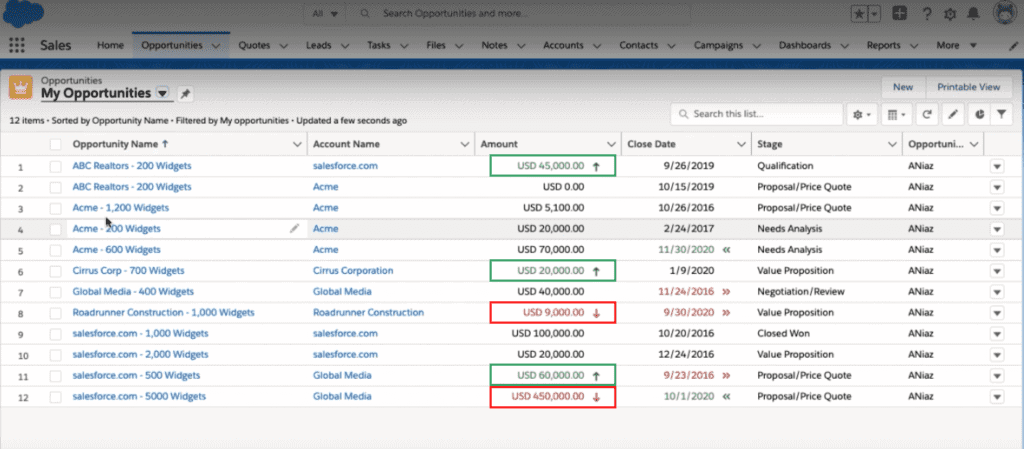Select Roadrunner Construction row checkbox
1024x449 pixels.
(56, 313)
